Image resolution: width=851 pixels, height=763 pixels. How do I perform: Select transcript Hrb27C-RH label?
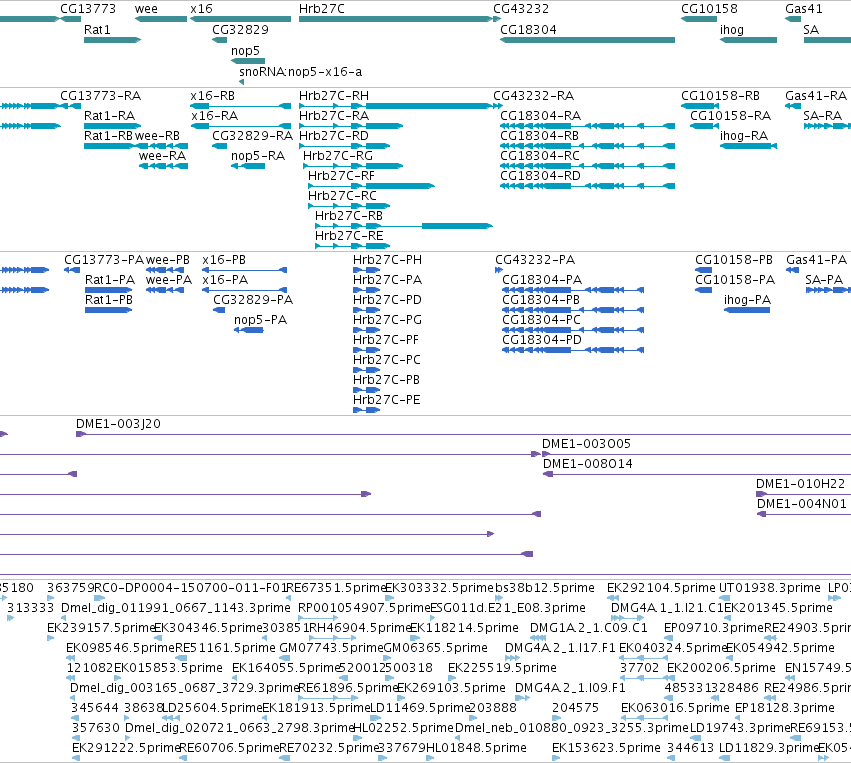click(334, 96)
